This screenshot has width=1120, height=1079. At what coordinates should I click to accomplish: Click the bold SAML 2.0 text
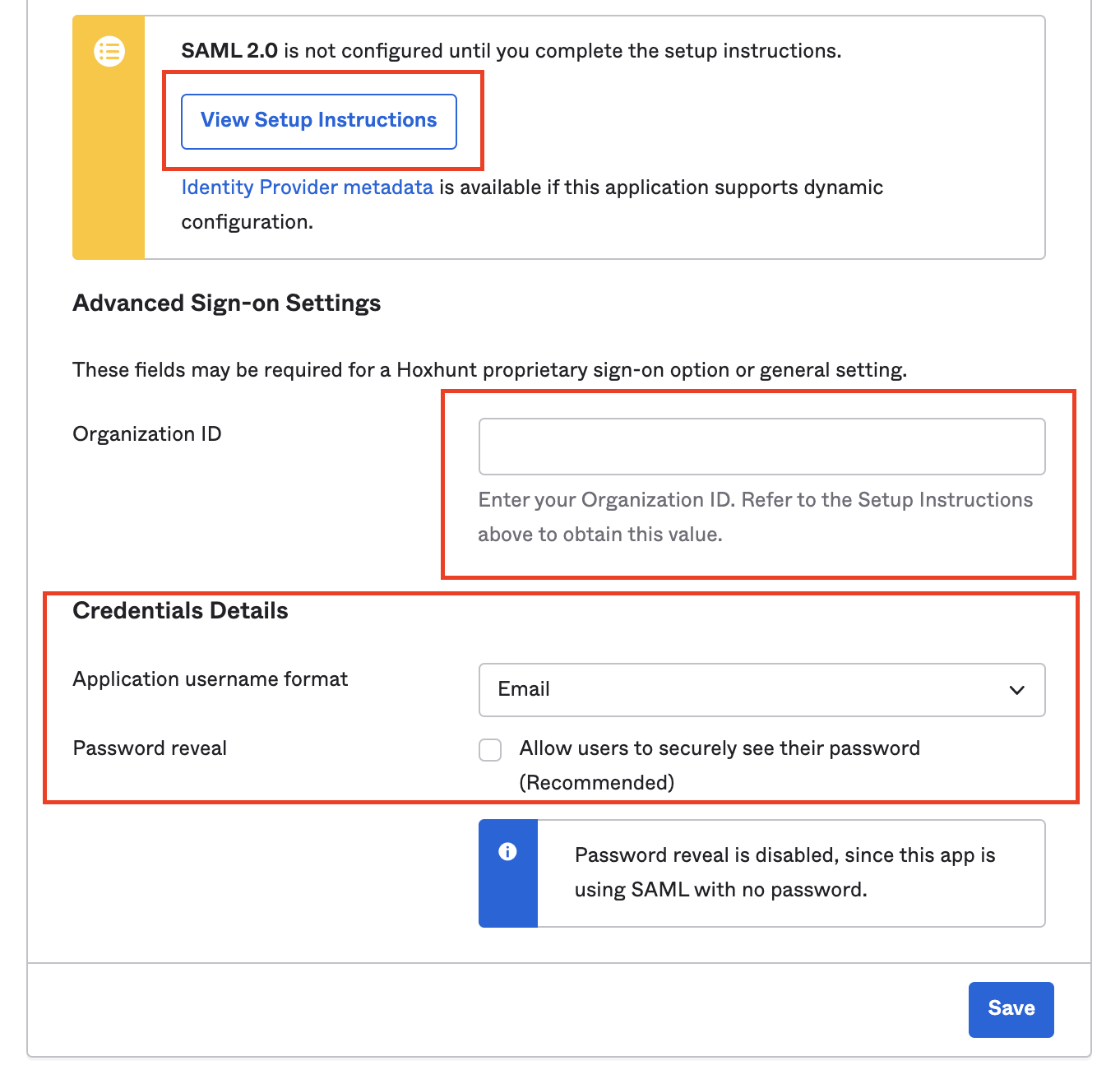click(229, 51)
